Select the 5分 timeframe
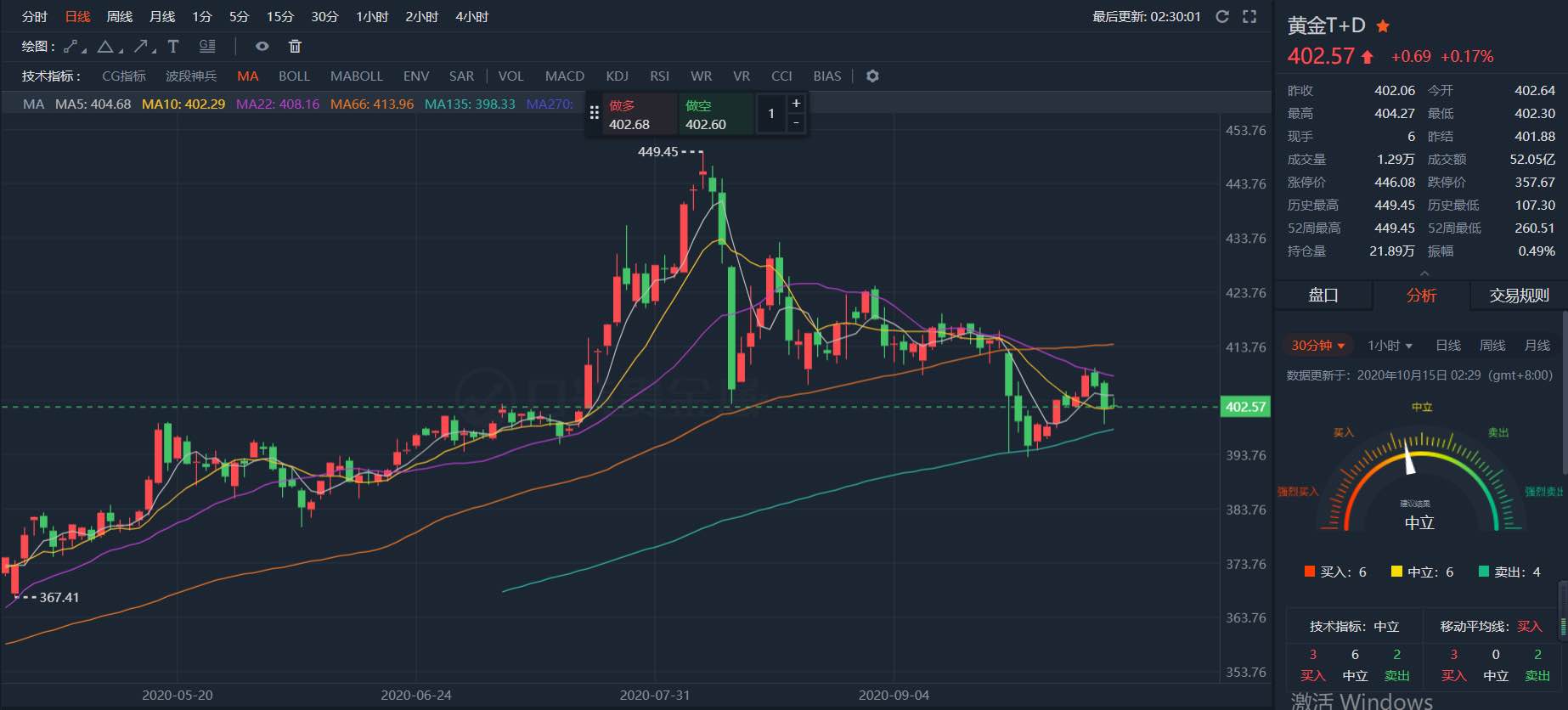1568x710 pixels. click(x=239, y=17)
